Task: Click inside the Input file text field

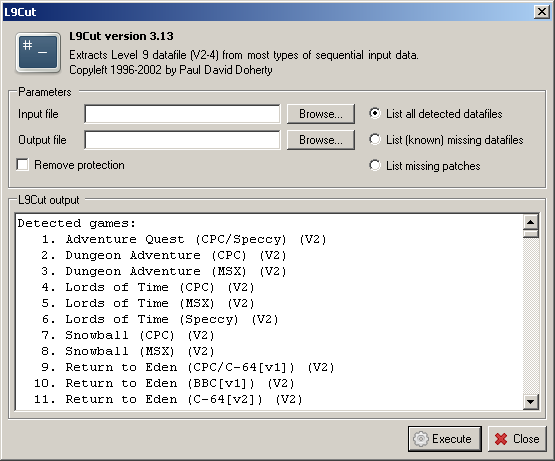Action: pos(182,114)
